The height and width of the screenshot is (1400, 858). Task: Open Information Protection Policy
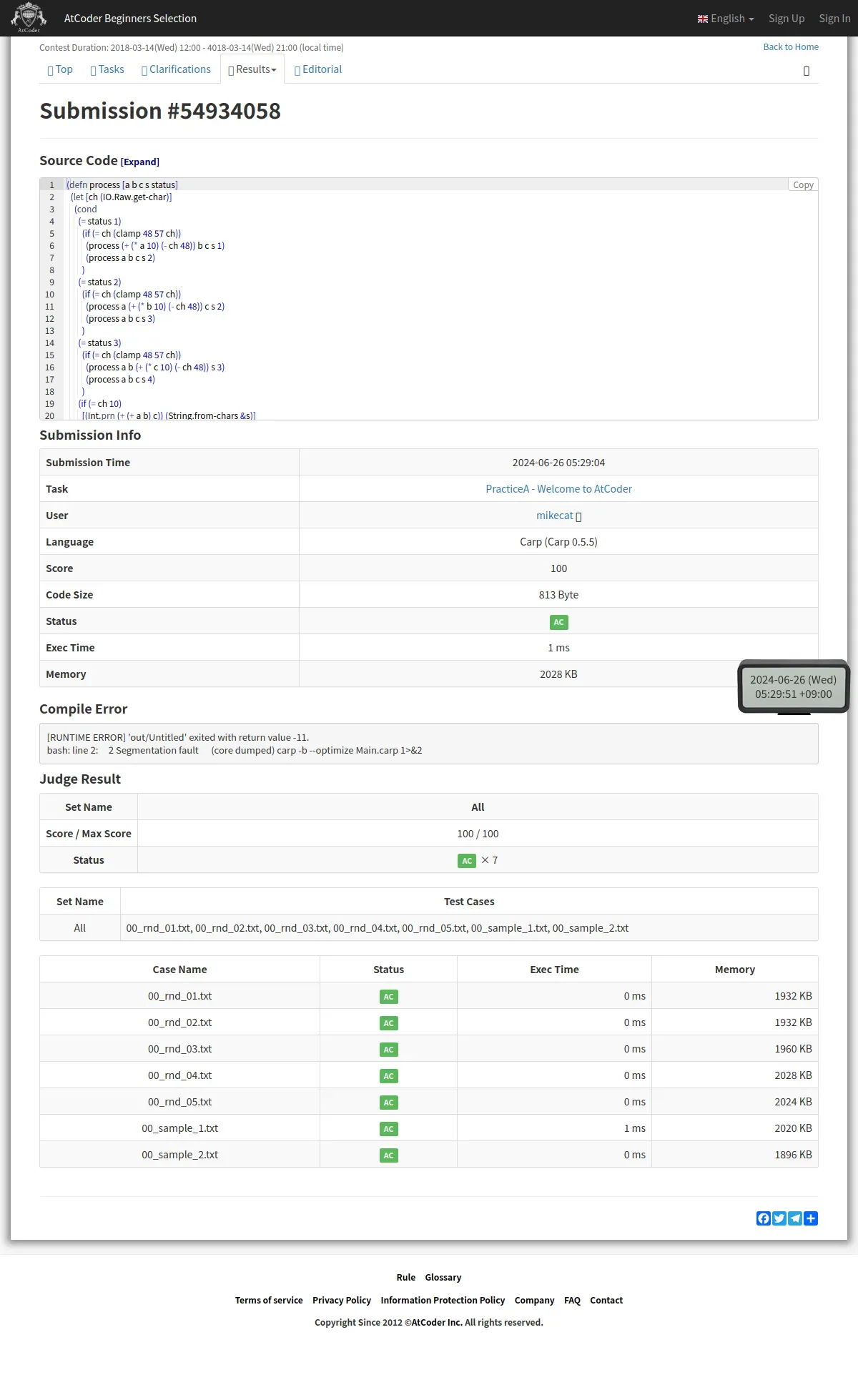click(x=443, y=1301)
